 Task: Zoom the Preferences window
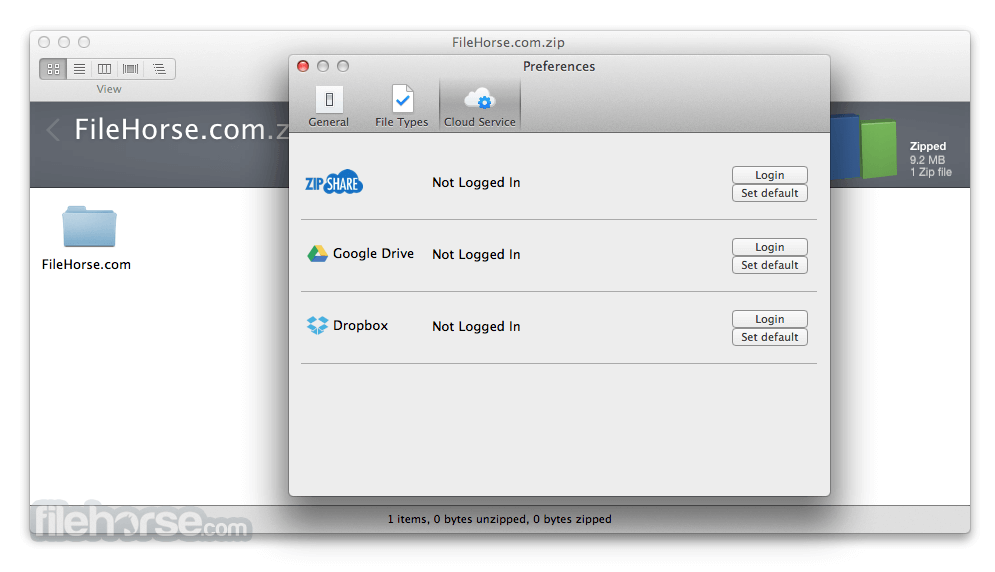click(x=343, y=66)
